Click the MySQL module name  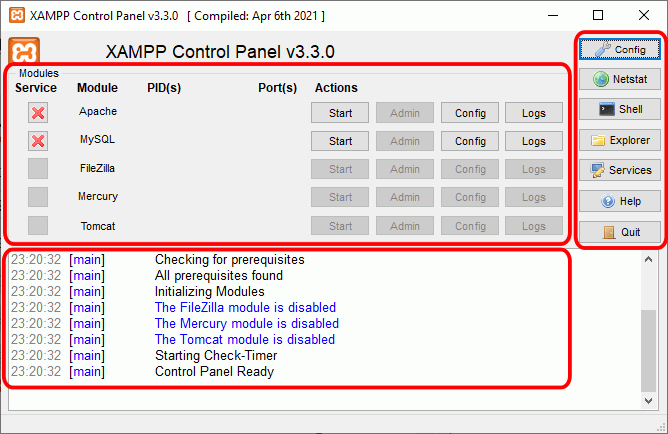click(x=98, y=139)
